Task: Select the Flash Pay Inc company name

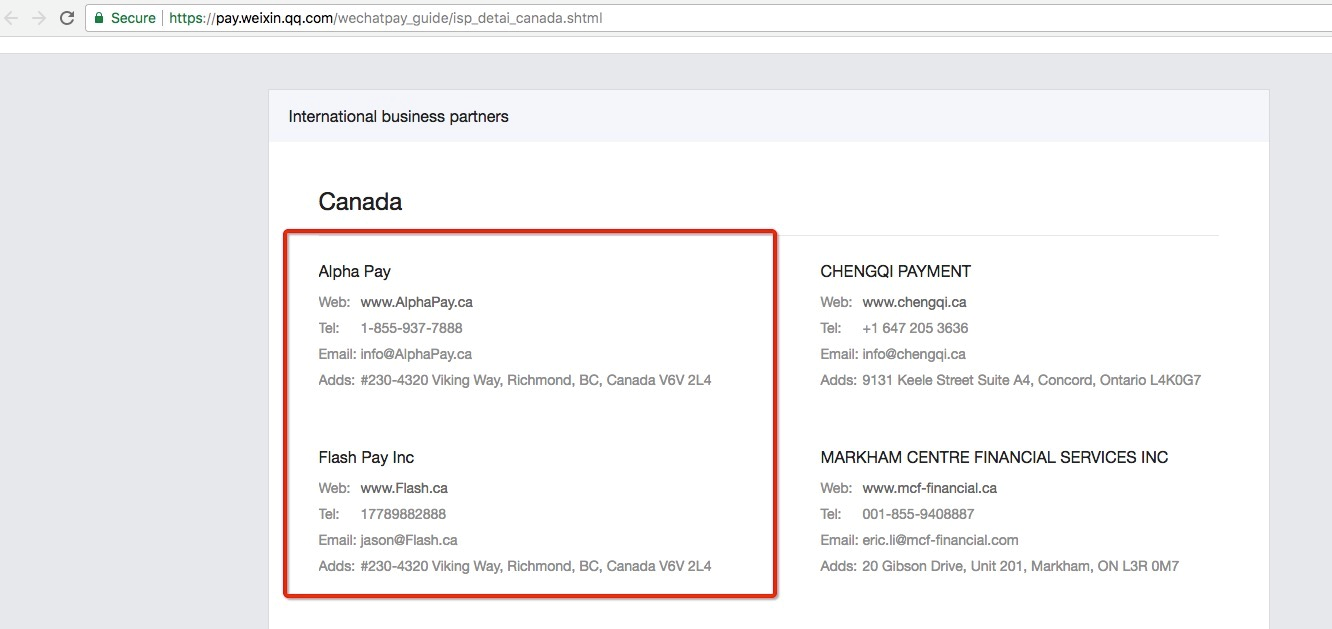Action: pos(366,457)
